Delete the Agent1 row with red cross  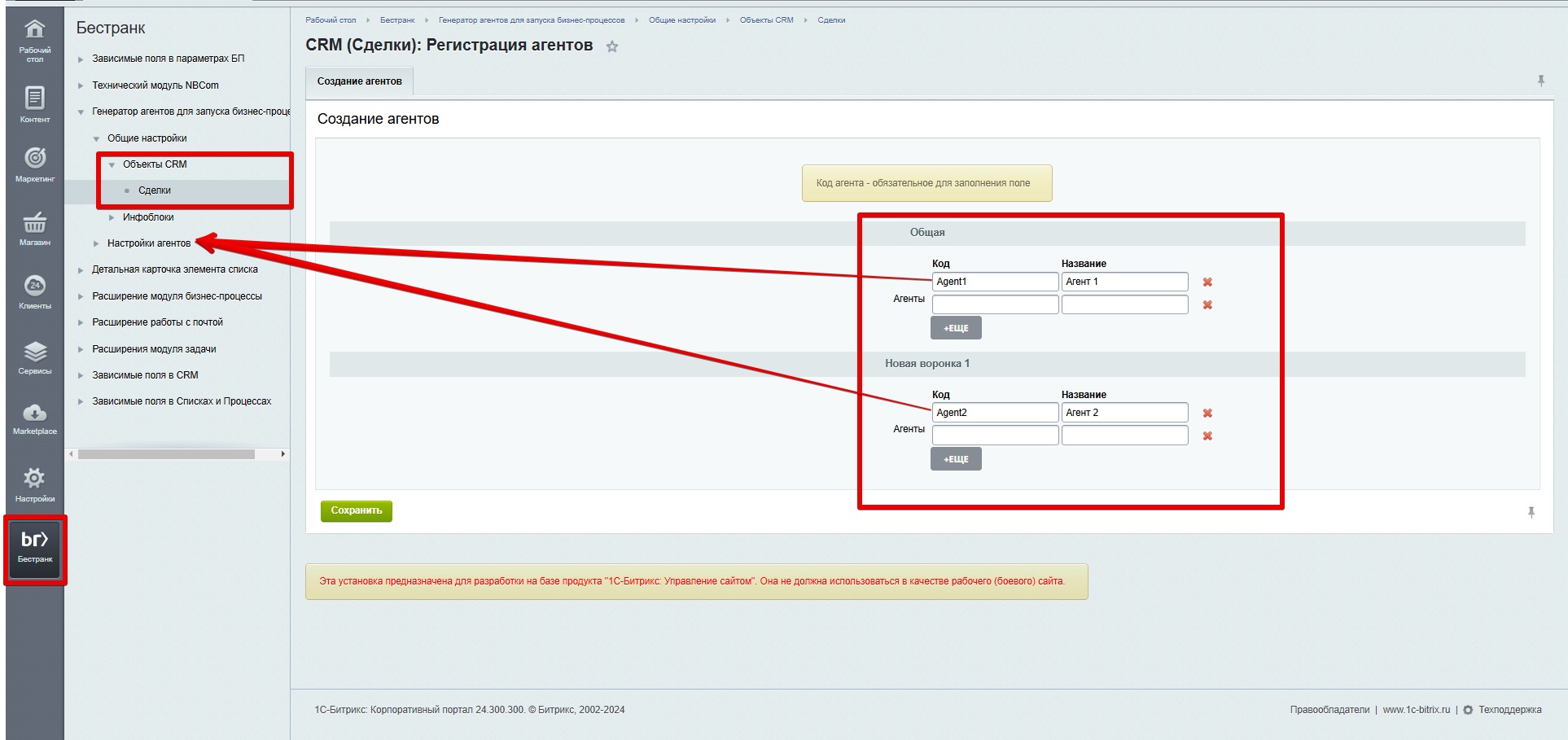pyautogui.click(x=1207, y=282)
